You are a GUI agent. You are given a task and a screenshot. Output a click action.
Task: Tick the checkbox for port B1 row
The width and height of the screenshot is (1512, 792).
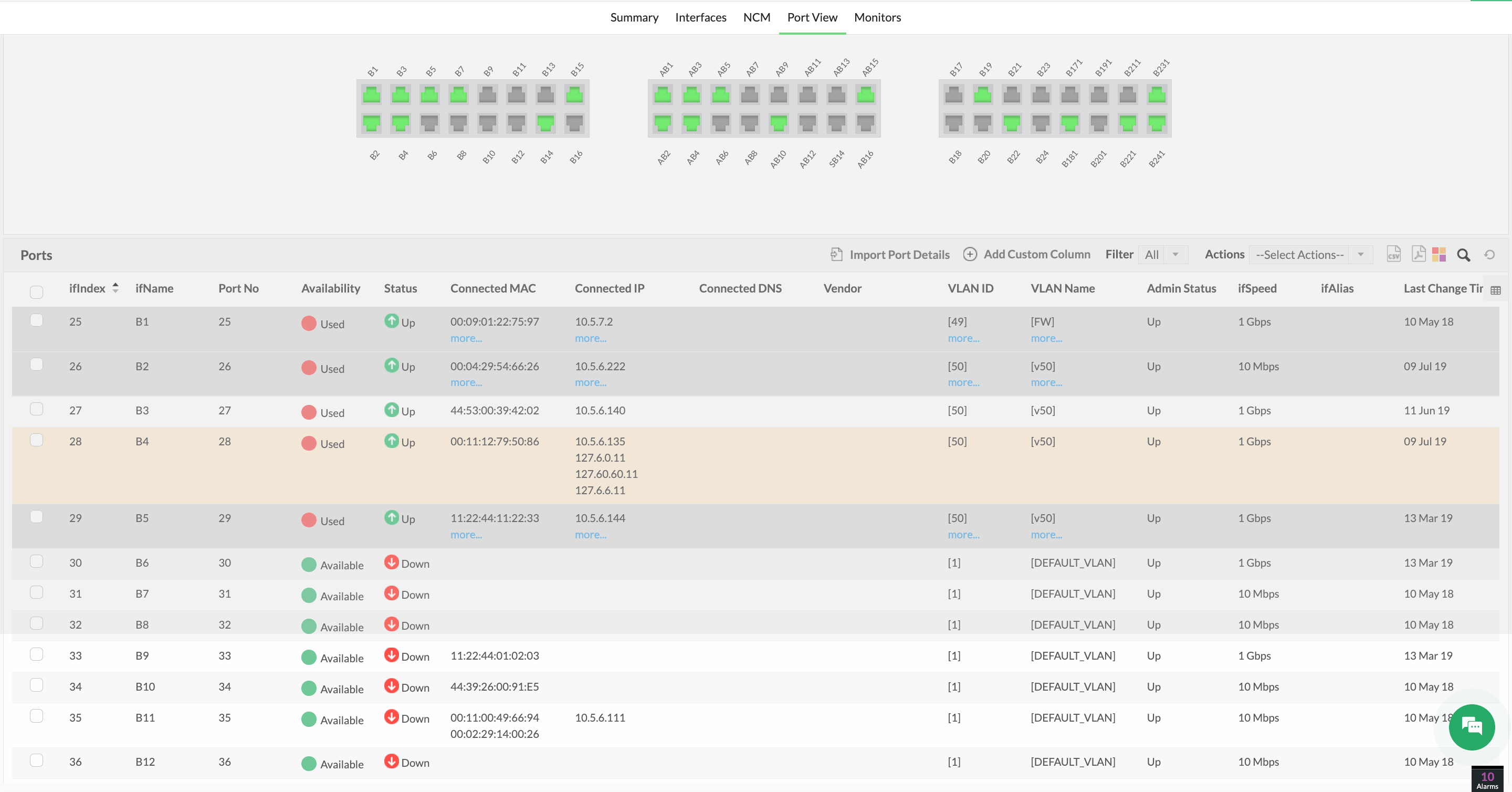tap(36, 320)
